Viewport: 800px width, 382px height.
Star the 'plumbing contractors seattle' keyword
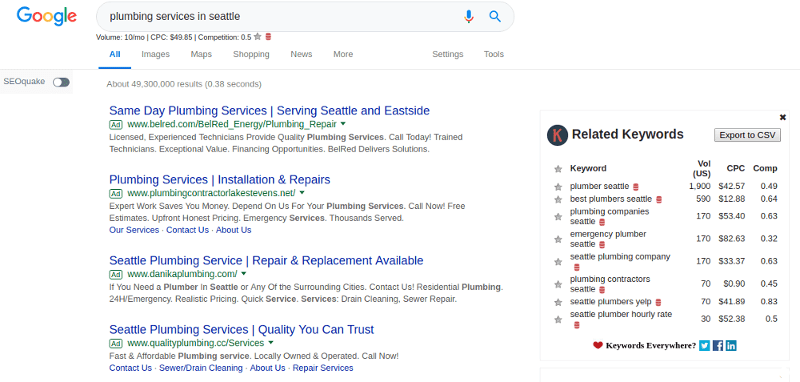[x=558, y=284]
